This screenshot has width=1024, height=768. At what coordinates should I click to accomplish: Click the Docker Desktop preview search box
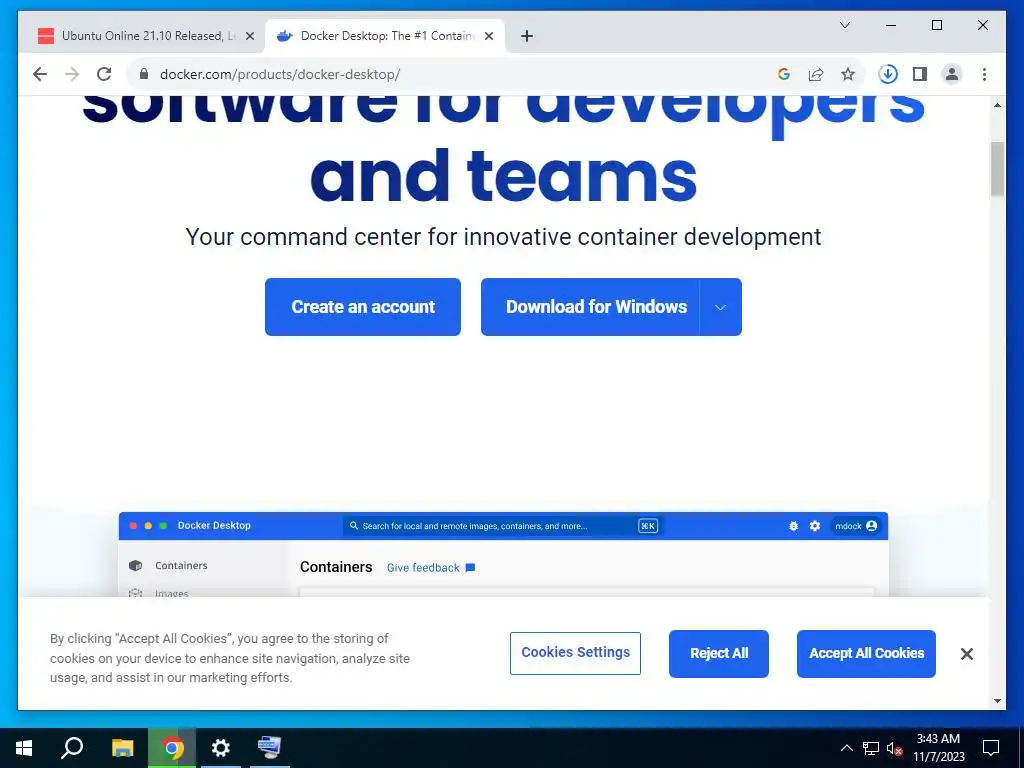[x=503, y=526]
